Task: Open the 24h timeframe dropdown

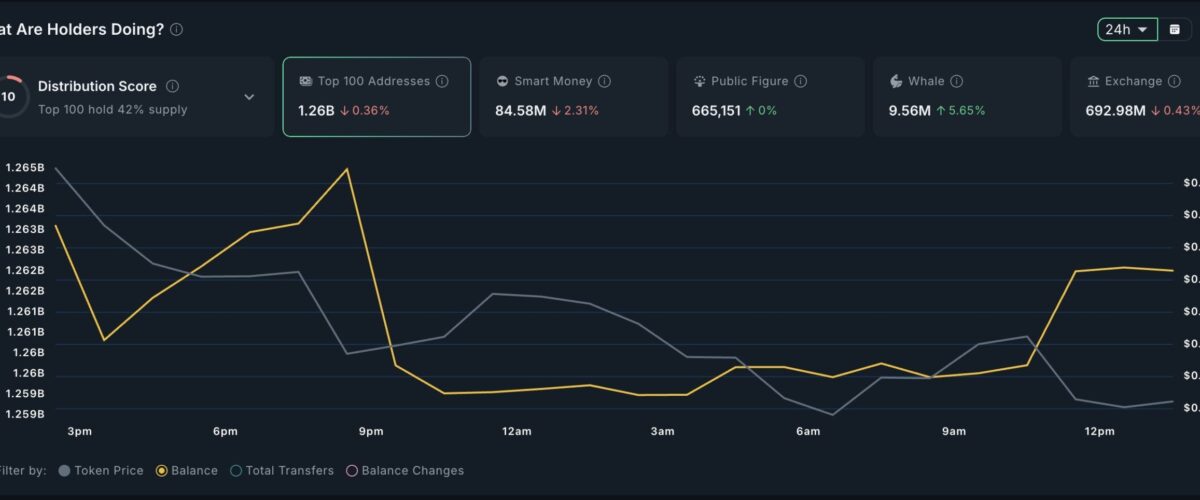Action: (x=1127, y=30)
